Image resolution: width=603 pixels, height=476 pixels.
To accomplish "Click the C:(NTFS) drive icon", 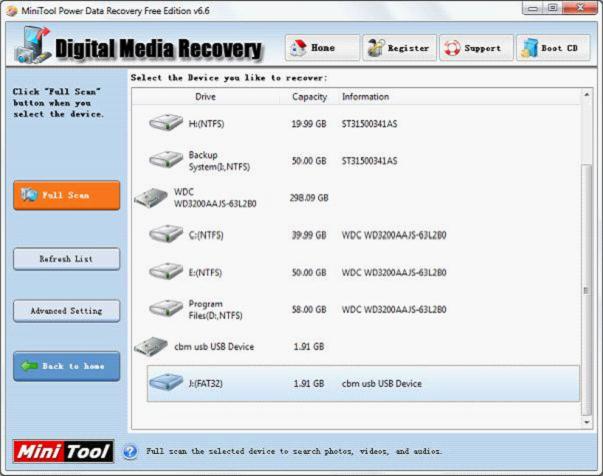I will tap(166, 234).
